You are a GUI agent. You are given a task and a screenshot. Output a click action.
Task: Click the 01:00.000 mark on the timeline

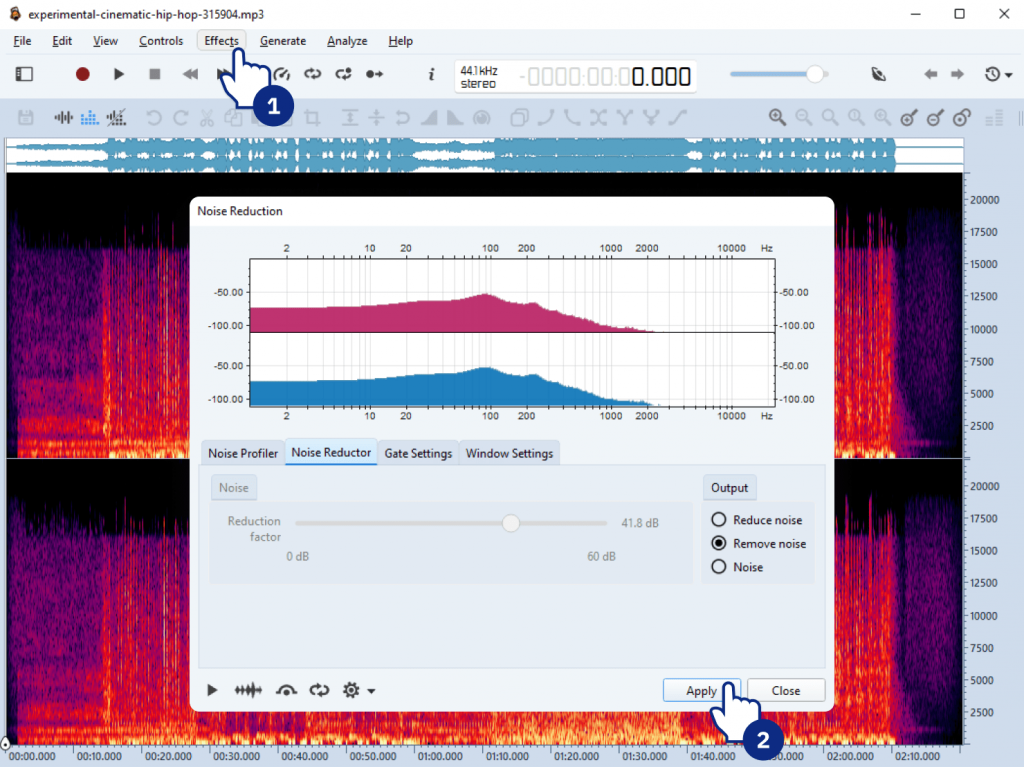click(x=440, y=756)
